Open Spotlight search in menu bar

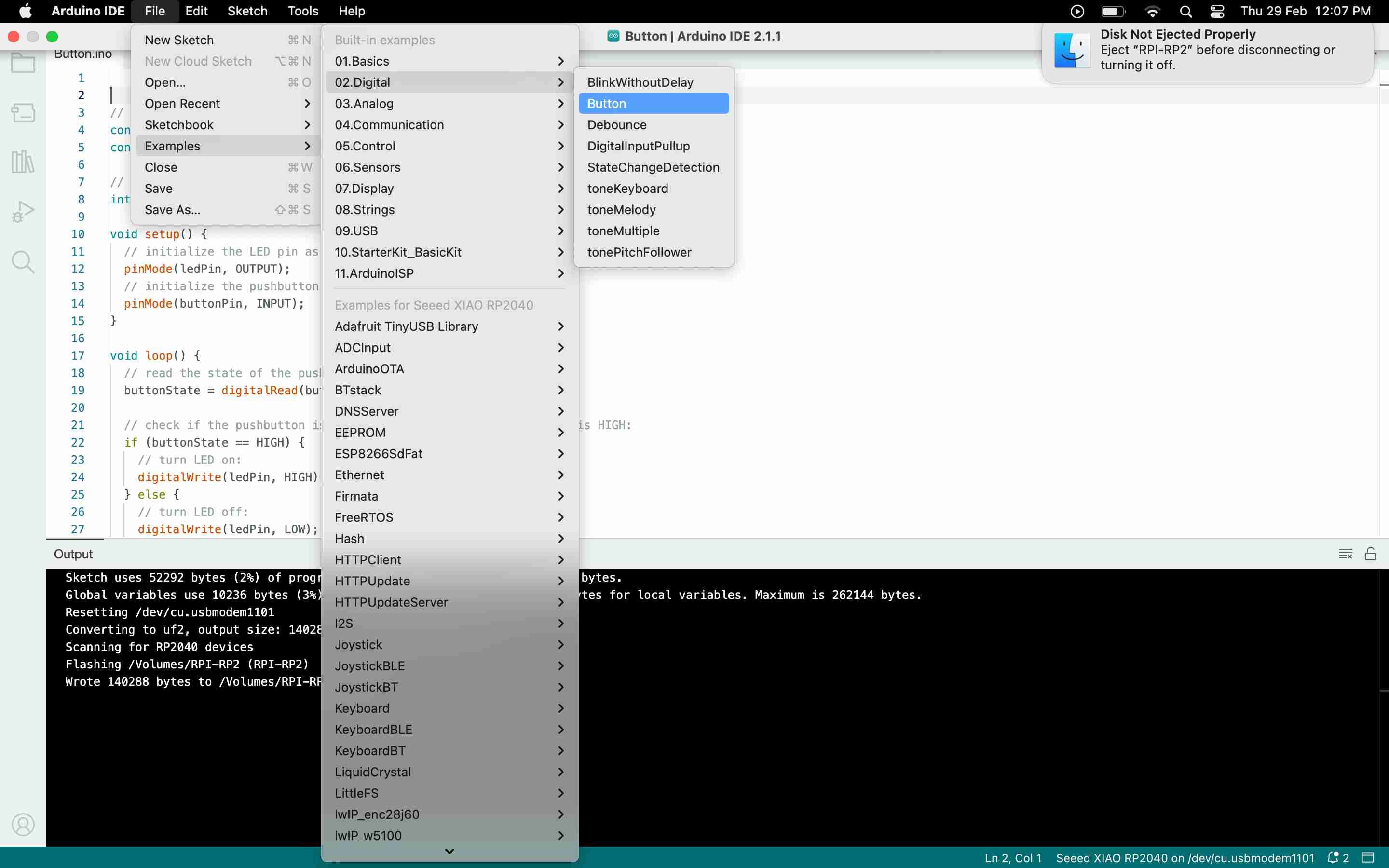pos(1186,11)
